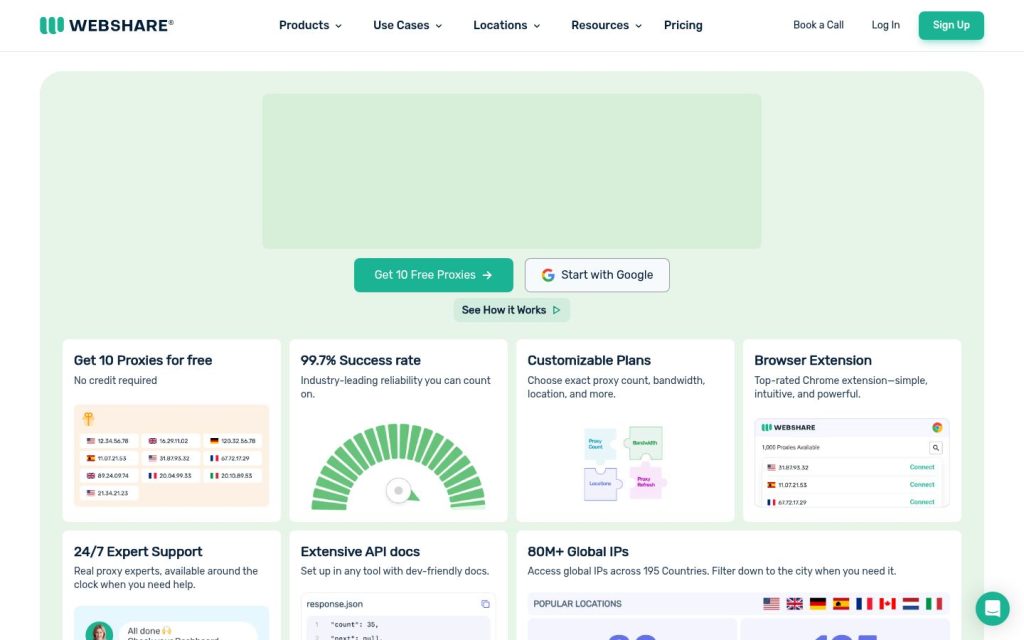Click the Netherlands flag in Popular Locations
1024x640 pixels.
[x=910, y=604]
